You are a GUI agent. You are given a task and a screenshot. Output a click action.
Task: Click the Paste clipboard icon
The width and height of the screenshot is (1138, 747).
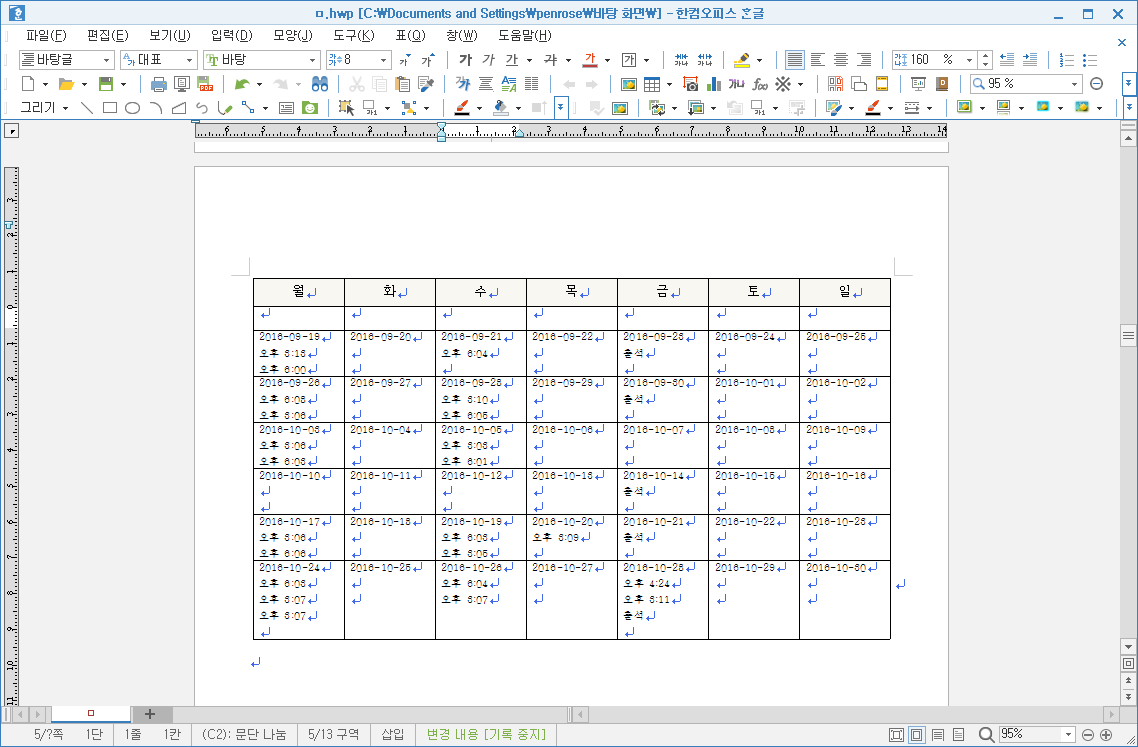coord(403,84)
